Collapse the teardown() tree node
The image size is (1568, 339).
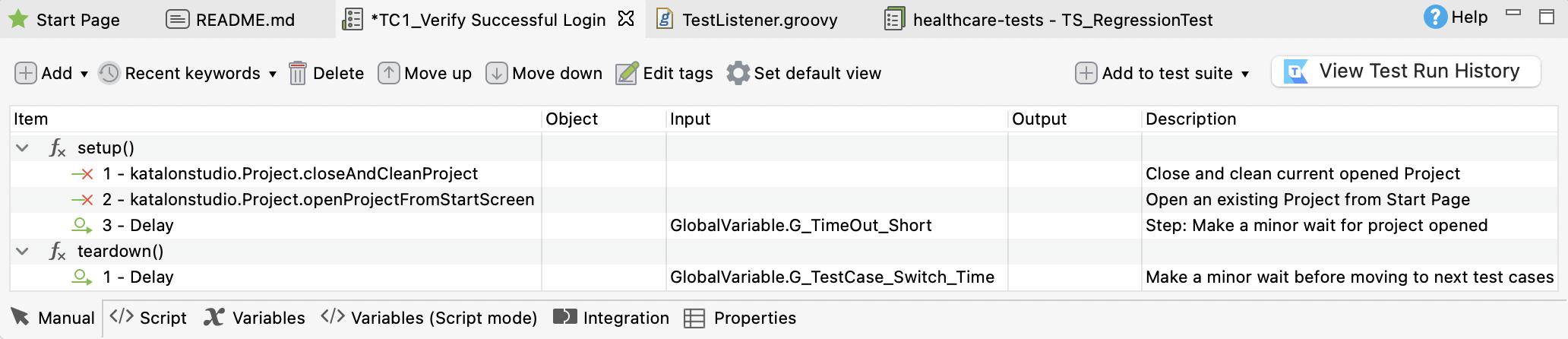click(x=23, y=252)
